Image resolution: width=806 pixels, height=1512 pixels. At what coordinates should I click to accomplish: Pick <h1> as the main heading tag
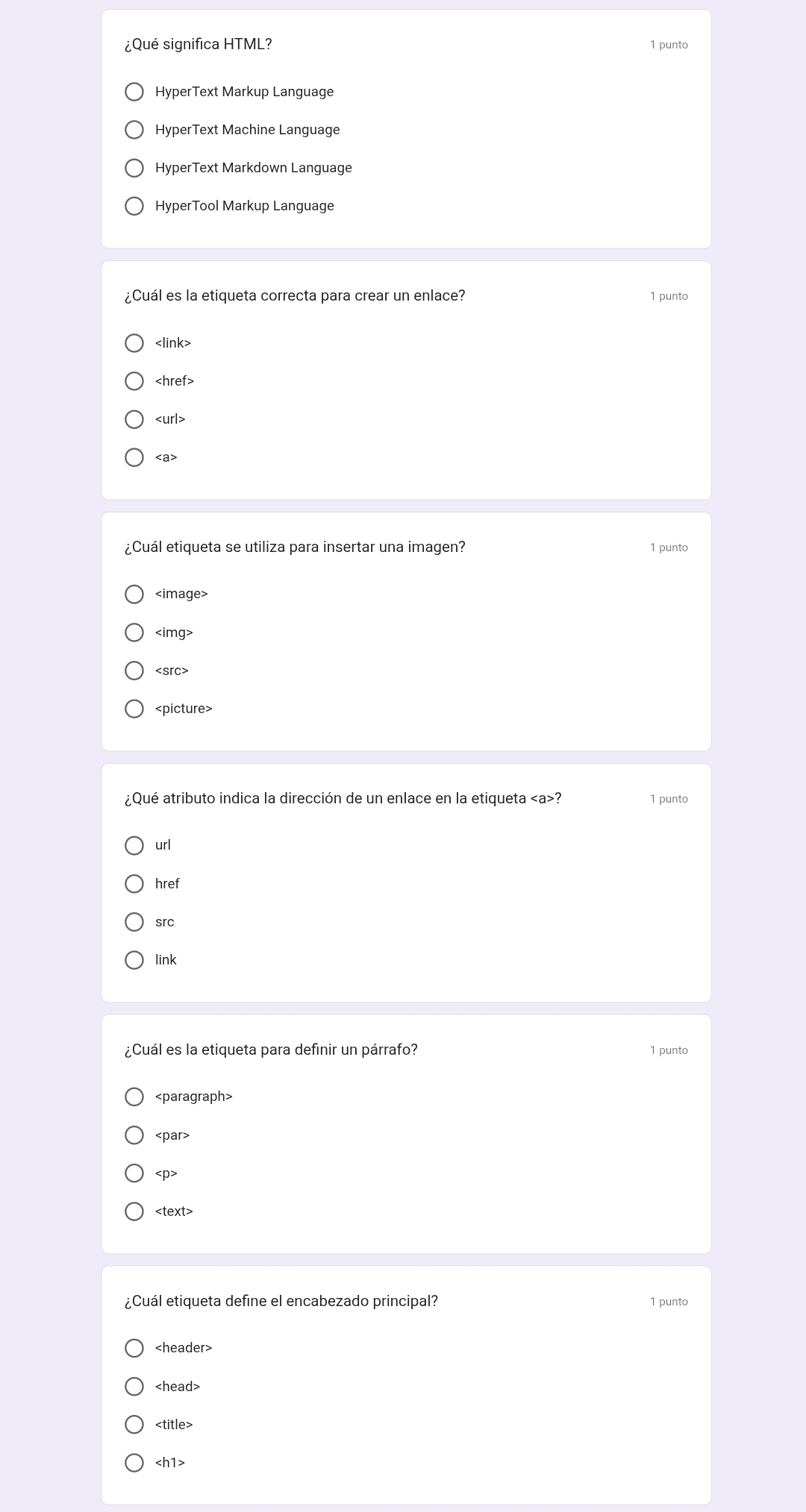pos(134,1463)
